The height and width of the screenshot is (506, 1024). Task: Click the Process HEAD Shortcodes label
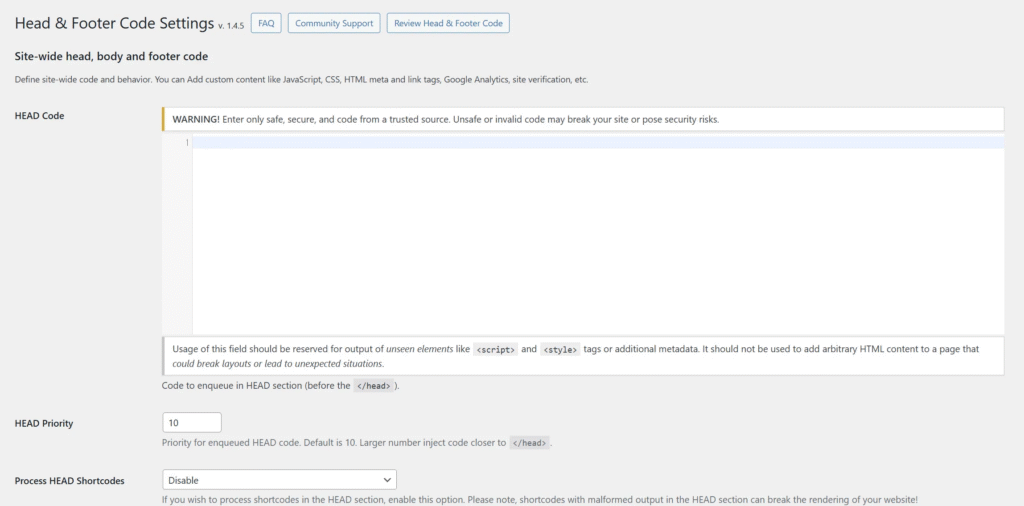[x=70, y=481]
